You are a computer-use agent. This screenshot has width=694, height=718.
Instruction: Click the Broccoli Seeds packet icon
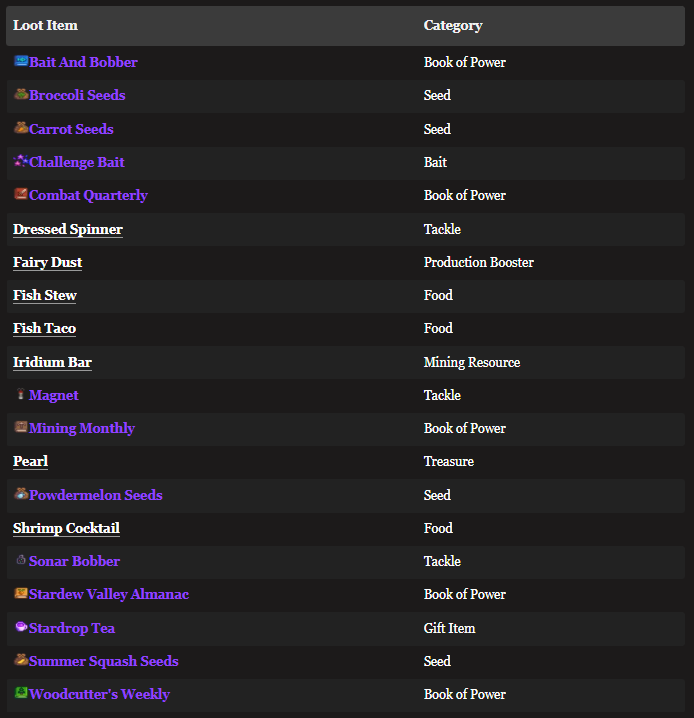click(21, 95)
